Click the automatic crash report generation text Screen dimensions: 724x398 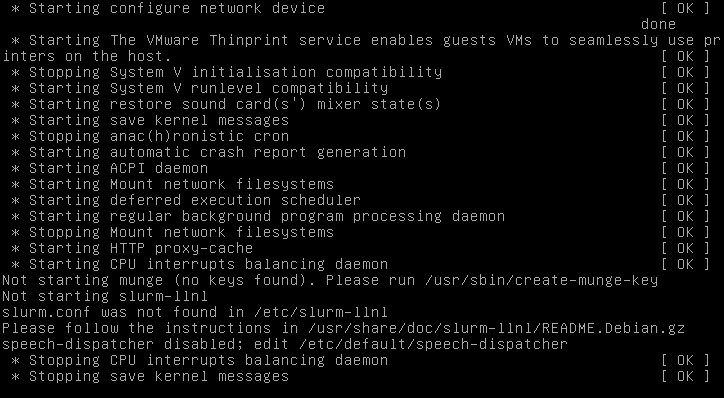258,152
